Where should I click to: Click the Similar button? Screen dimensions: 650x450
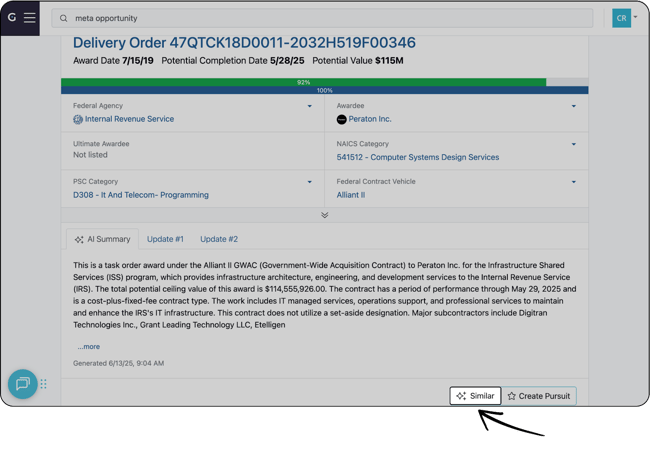(475, 396)
